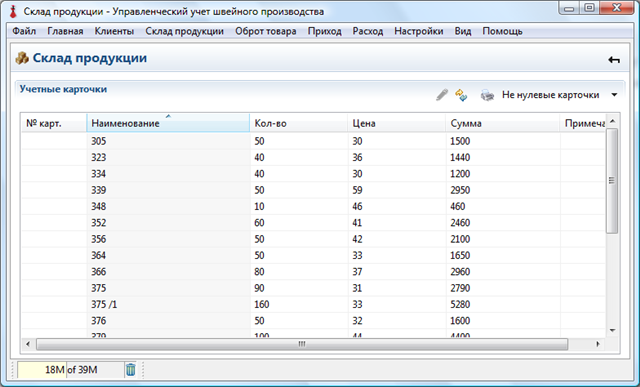Select the row named 352
Image resolution: width=640 pixels, height=387 pixels.
(x=313, y=223)
